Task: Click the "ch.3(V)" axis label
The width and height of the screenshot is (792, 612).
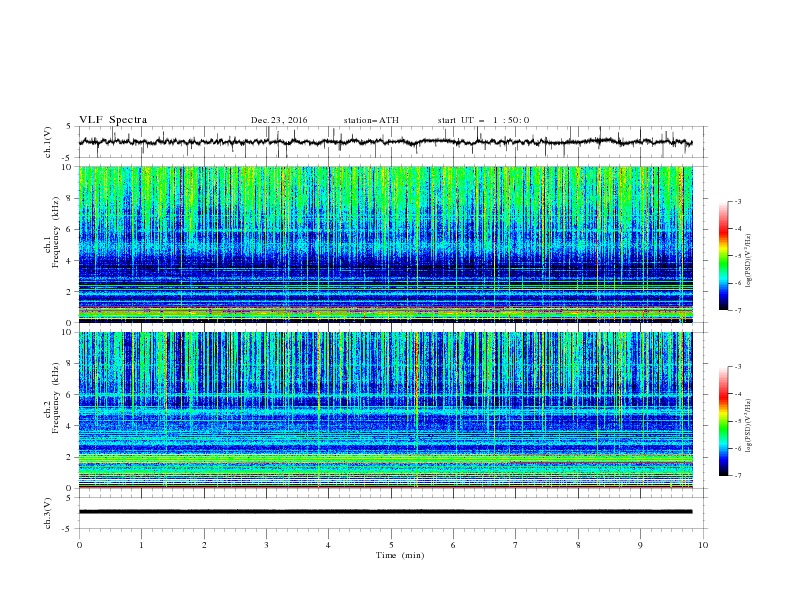Action: click(x=48, y=513)
